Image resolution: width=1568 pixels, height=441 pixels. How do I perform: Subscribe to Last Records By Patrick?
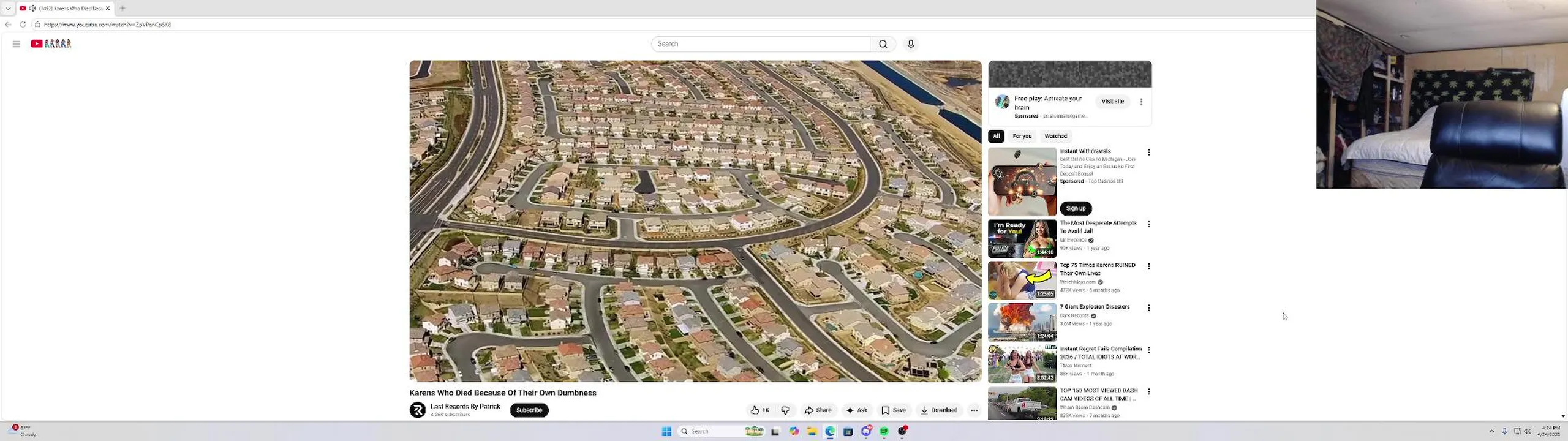click(x=529, y=410)
